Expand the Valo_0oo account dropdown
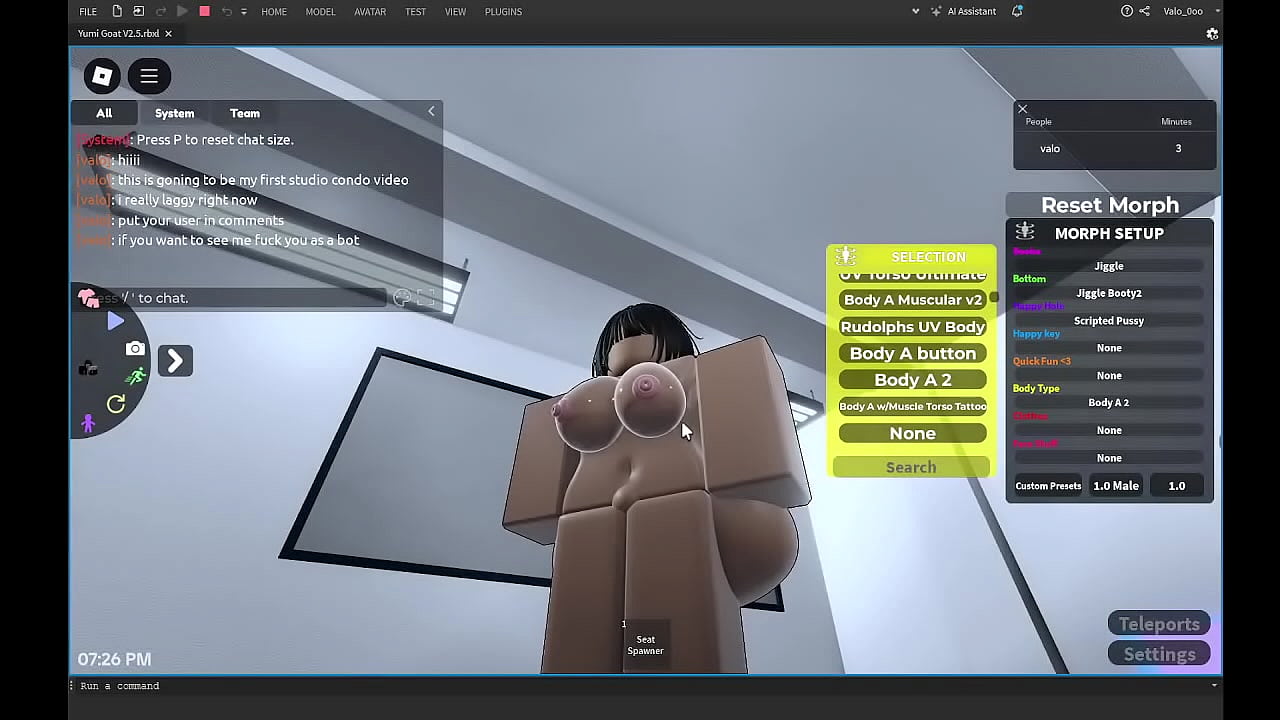This screenshot has height=720, width=1280. 1217,11
